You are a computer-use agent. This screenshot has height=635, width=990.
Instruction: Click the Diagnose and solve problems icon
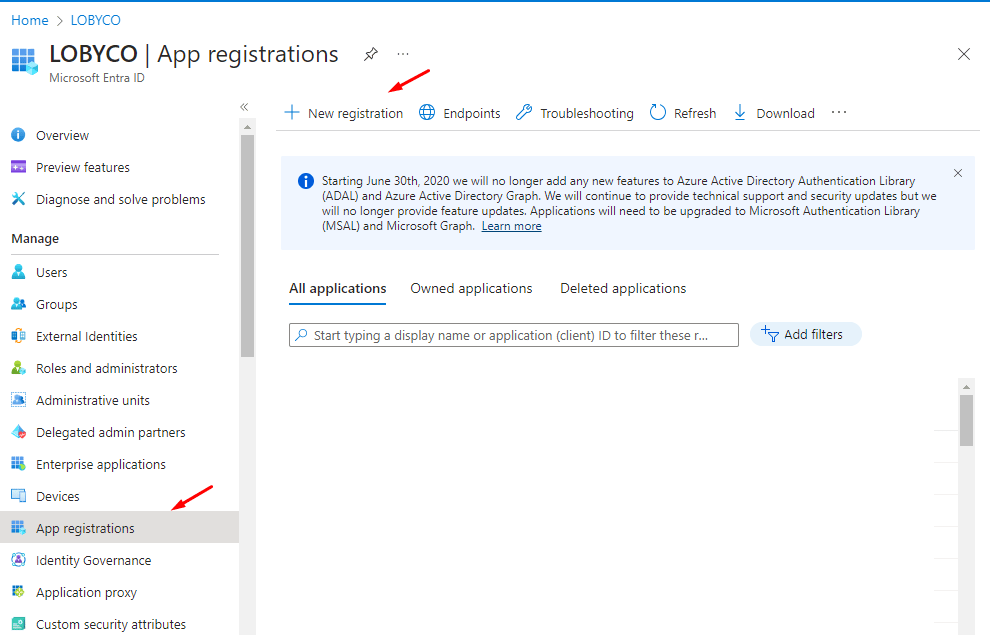18,199
